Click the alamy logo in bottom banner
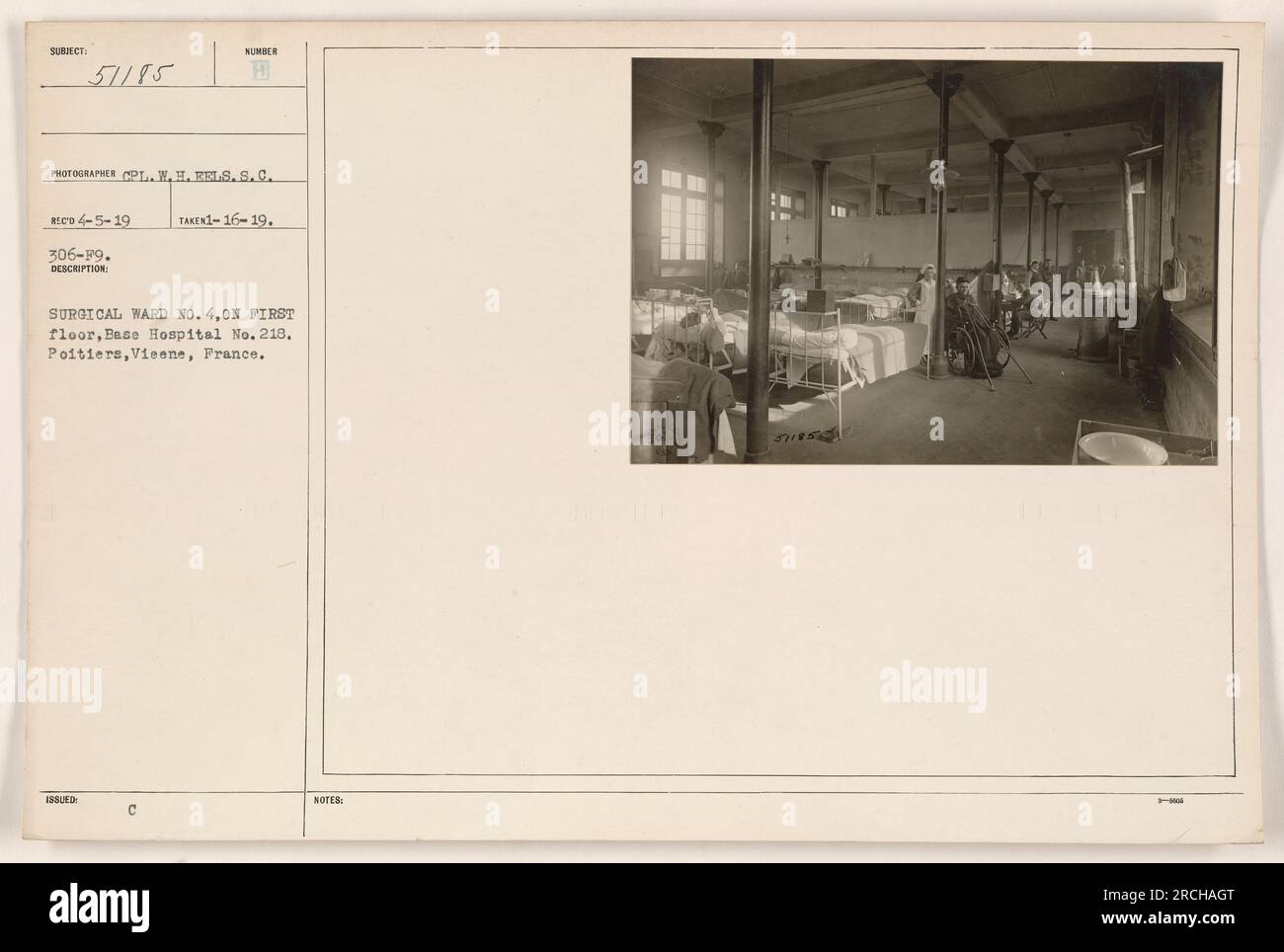This screenshot has height=952, width=1284. coord(99,909)
